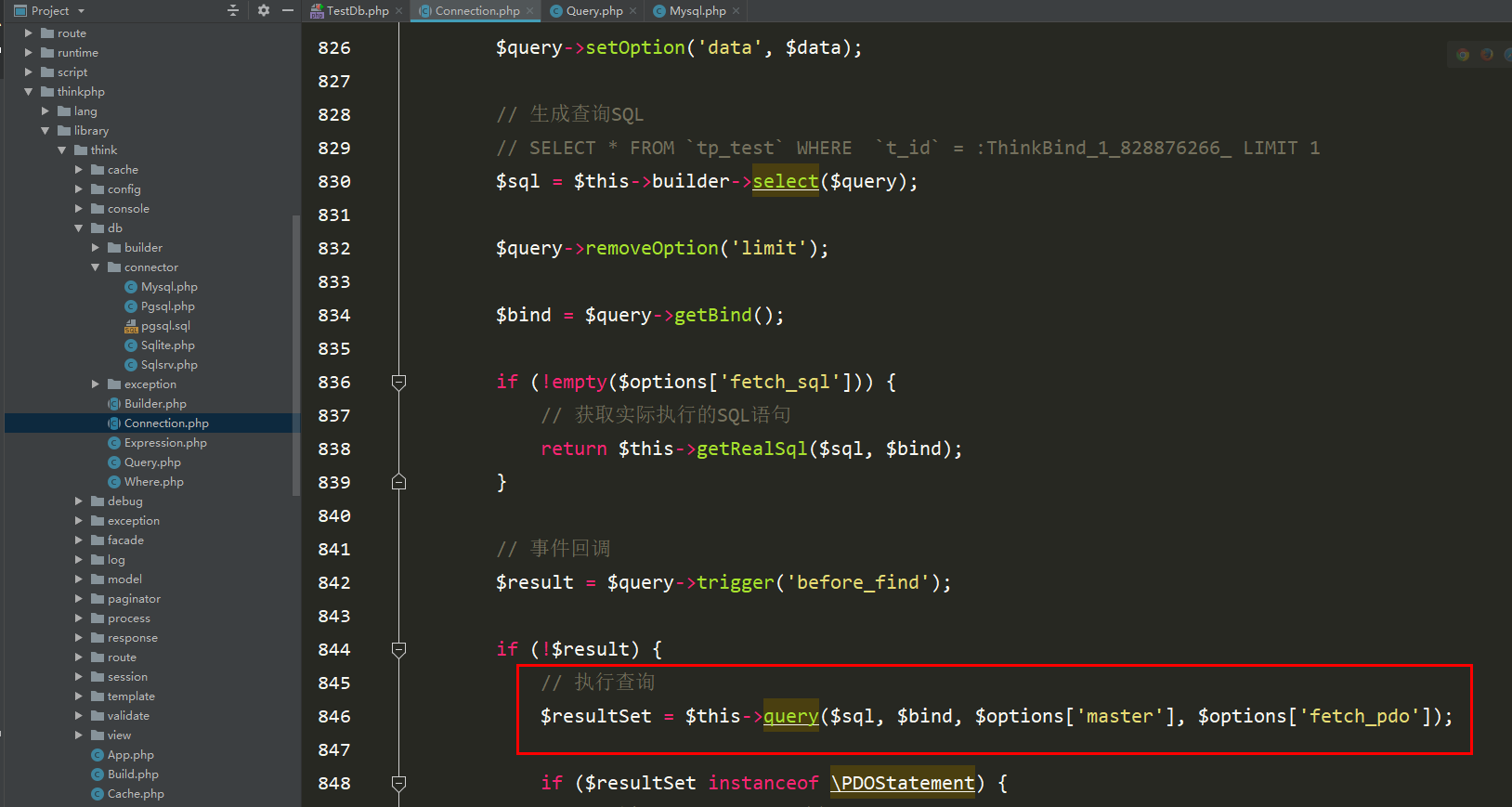1512x807 pixels.
Task: Close the TestDb.php tab
Action: 399,11
